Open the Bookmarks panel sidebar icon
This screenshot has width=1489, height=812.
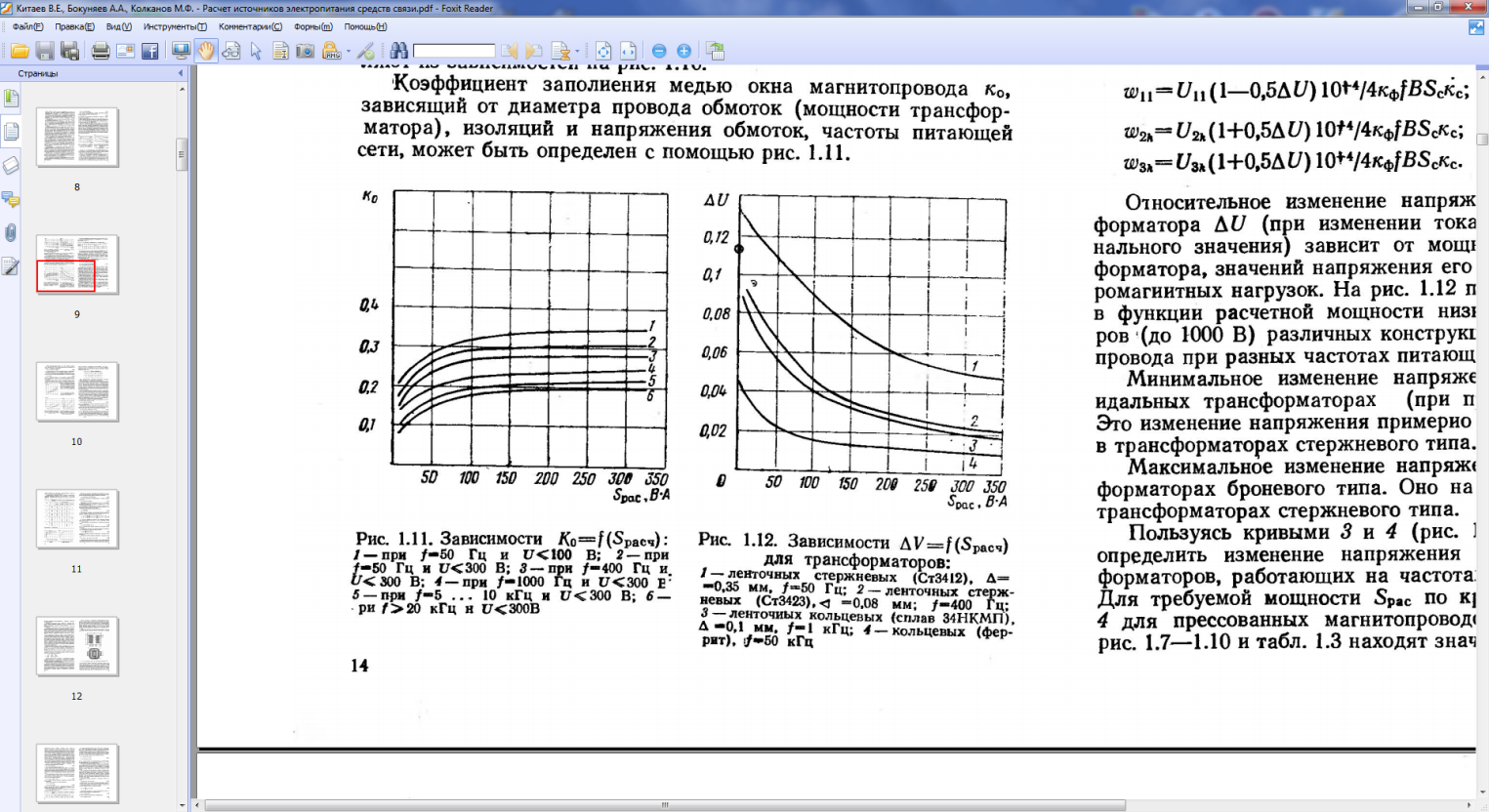coord(11,98)
